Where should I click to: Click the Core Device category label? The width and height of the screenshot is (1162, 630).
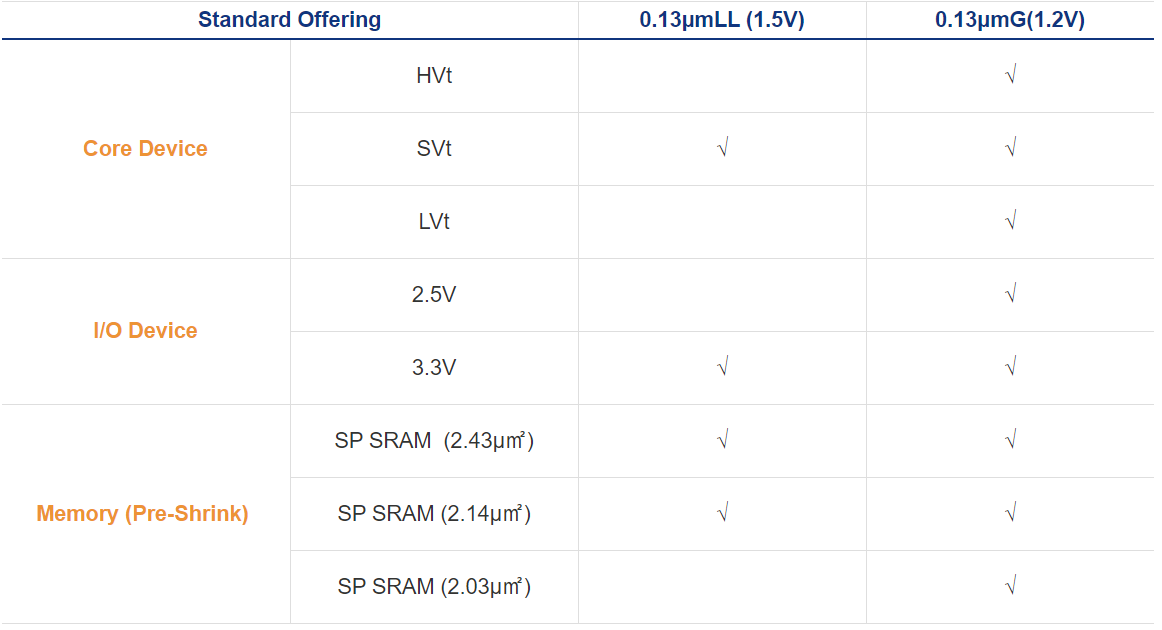146,149
